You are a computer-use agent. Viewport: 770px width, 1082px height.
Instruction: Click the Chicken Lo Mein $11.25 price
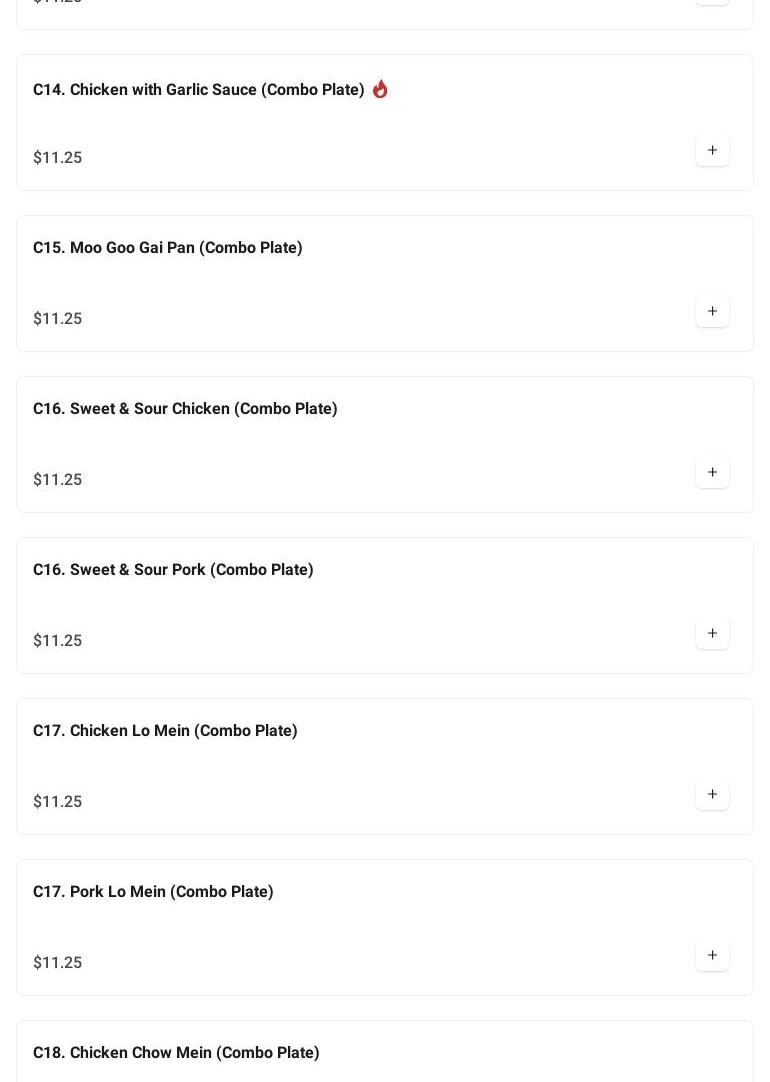coord(58,802)
